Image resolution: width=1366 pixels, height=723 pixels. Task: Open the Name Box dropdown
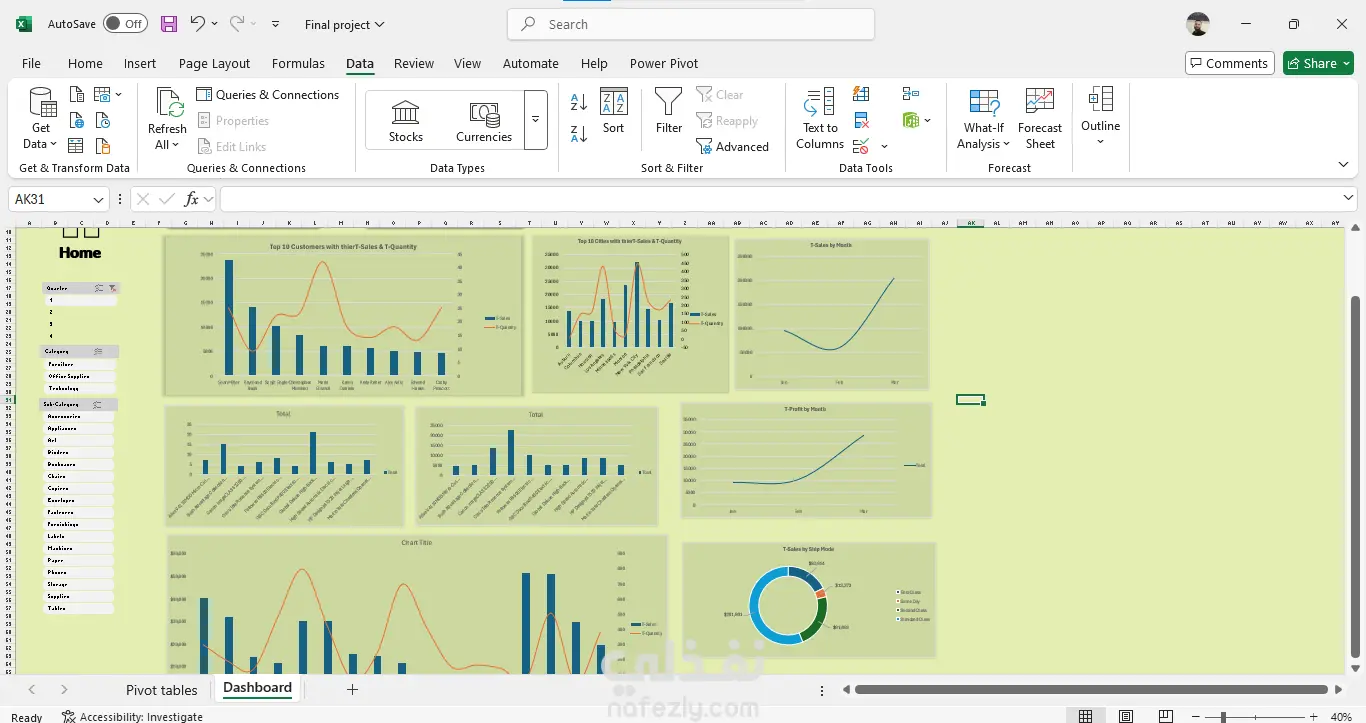(98, 199)
